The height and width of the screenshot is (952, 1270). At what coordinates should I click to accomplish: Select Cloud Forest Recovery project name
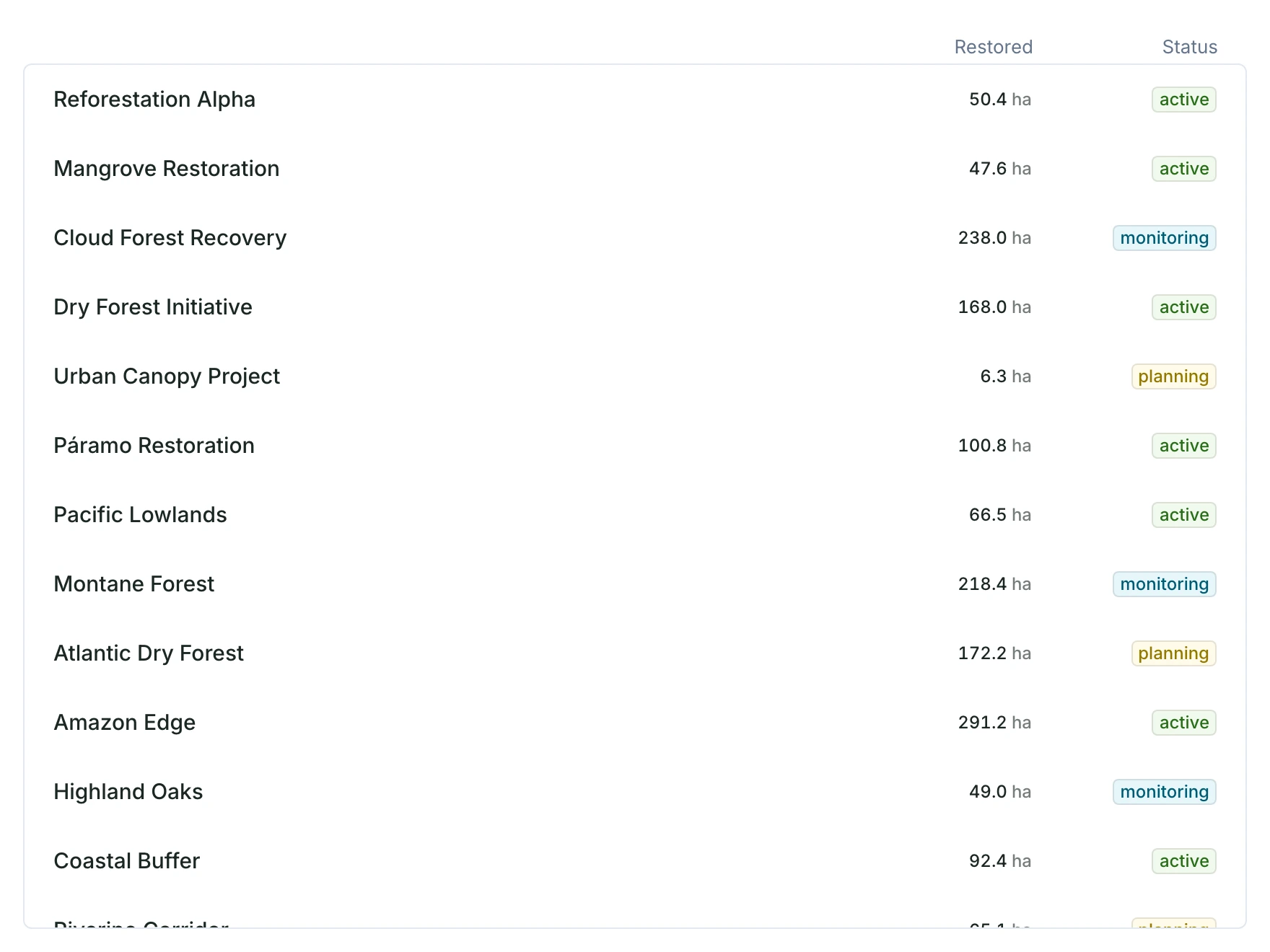coord(170,238)
